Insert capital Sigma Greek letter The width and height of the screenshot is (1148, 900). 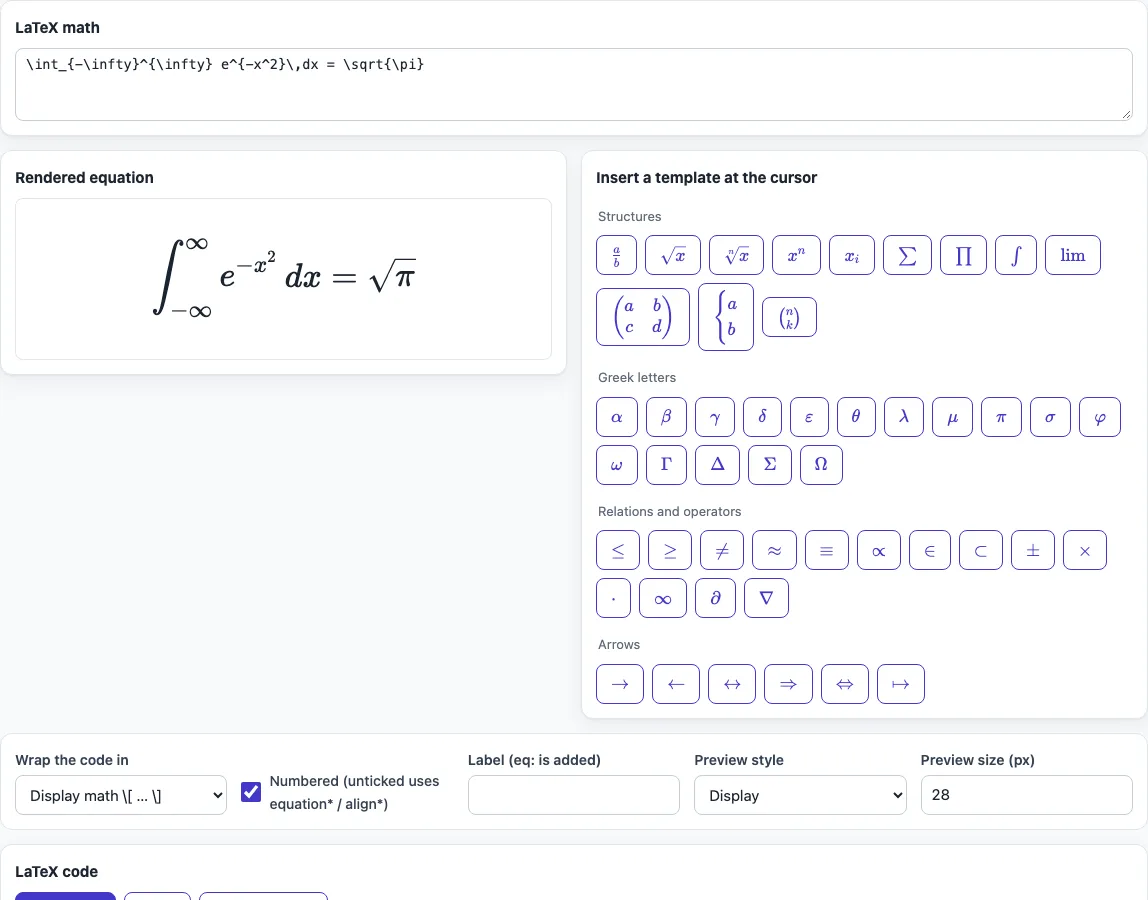769,465
